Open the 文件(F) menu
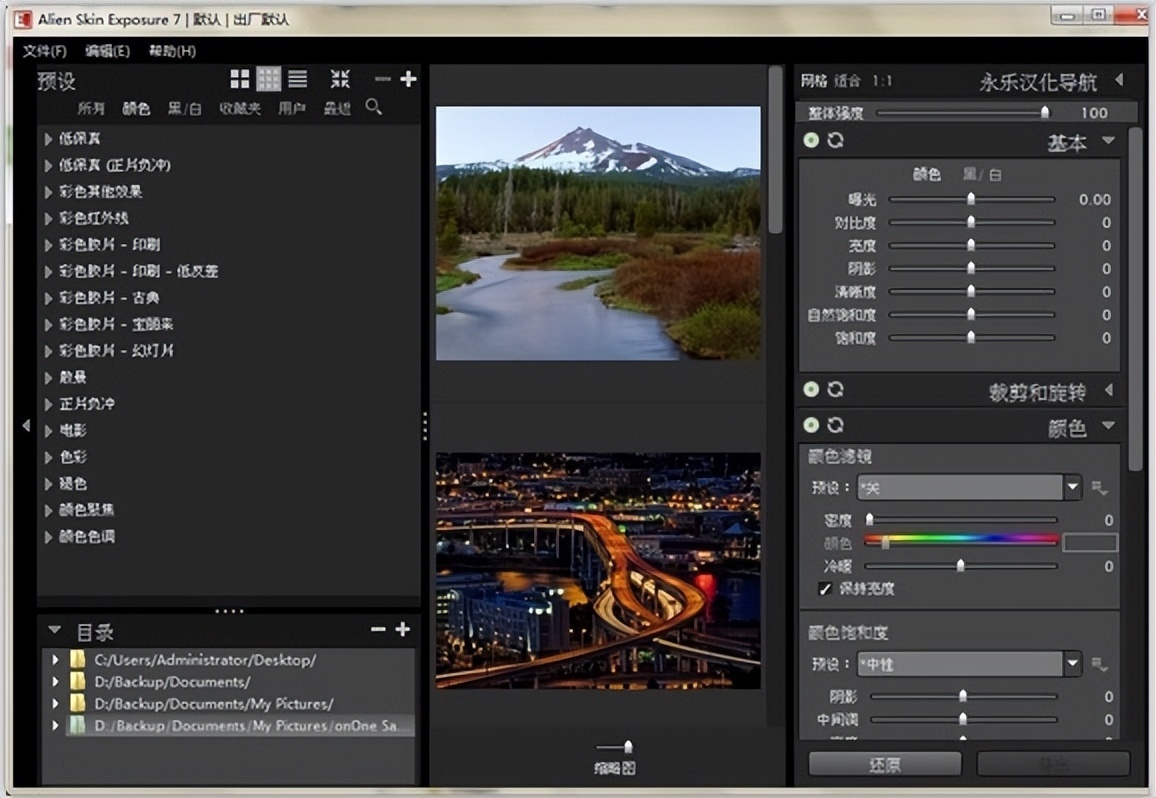The image size is (1156, 798). pyautogui.click(x=44, y=51)
